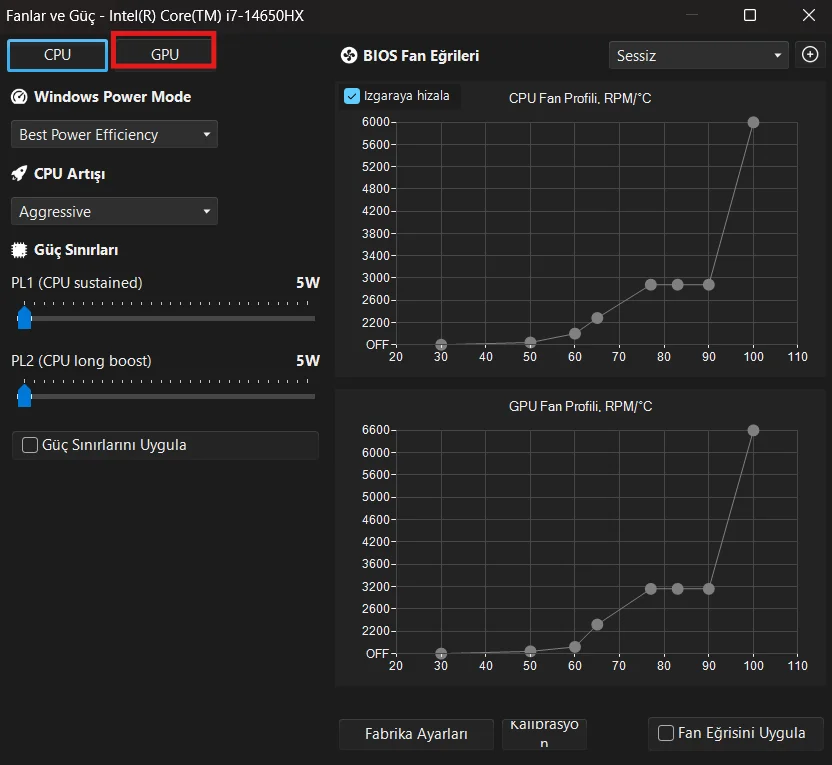832x765 pixels.
Task: Switch to the GPU tab
Action: 164,54
